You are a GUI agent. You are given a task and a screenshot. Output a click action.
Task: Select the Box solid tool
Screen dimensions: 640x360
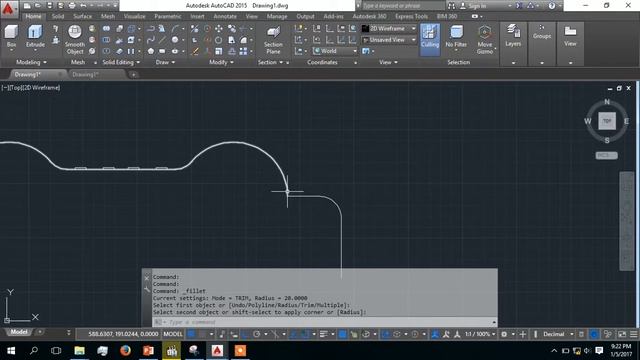[x=11, y=36]
